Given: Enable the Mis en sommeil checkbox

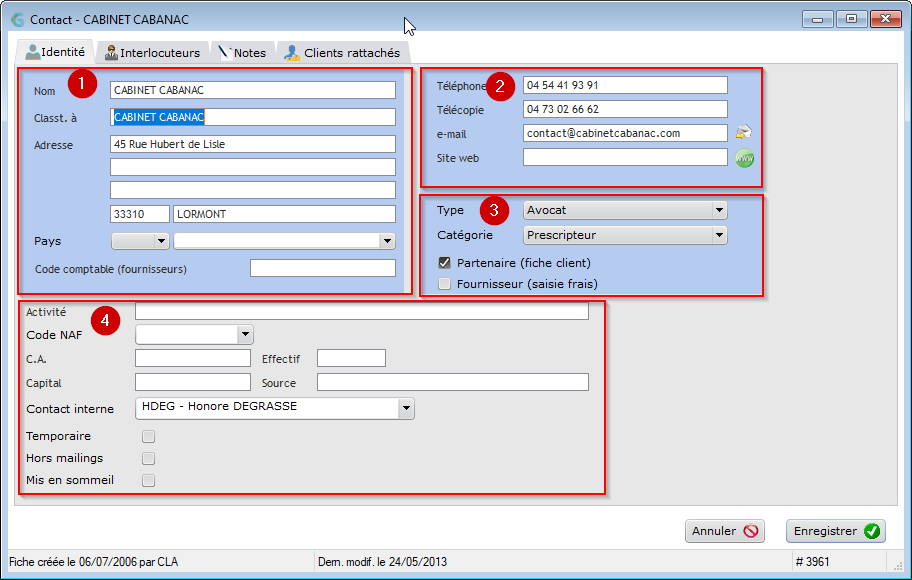Looking at the screenshot, I should 148,481.
